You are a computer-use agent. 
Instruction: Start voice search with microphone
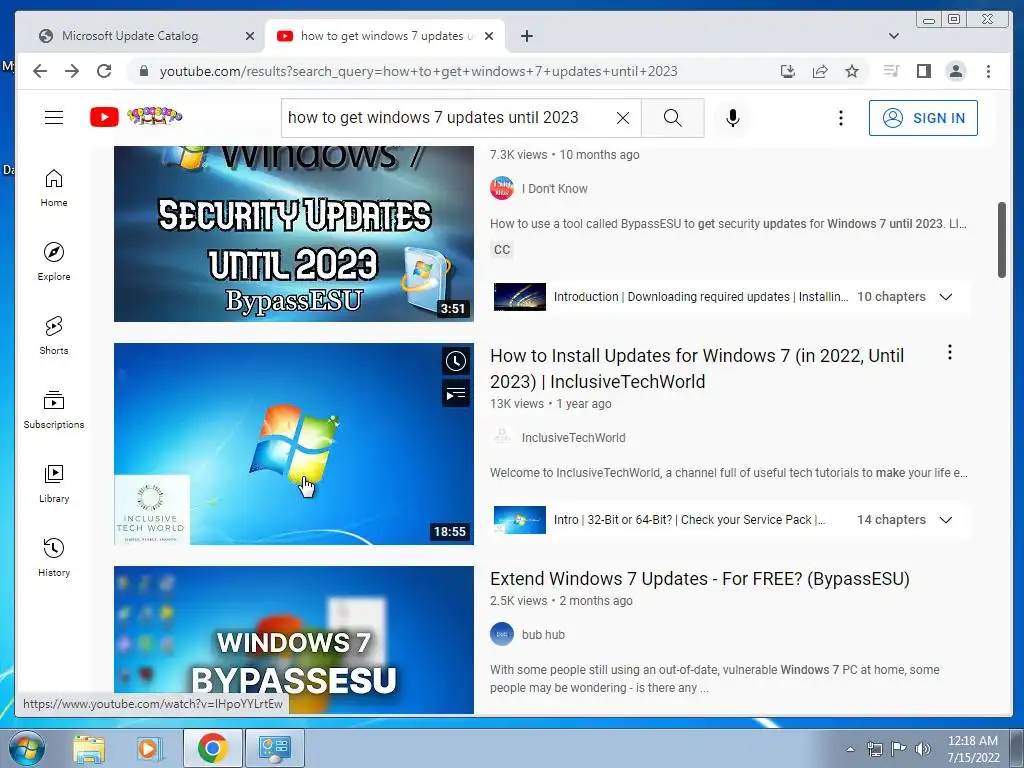click(733, 118)
